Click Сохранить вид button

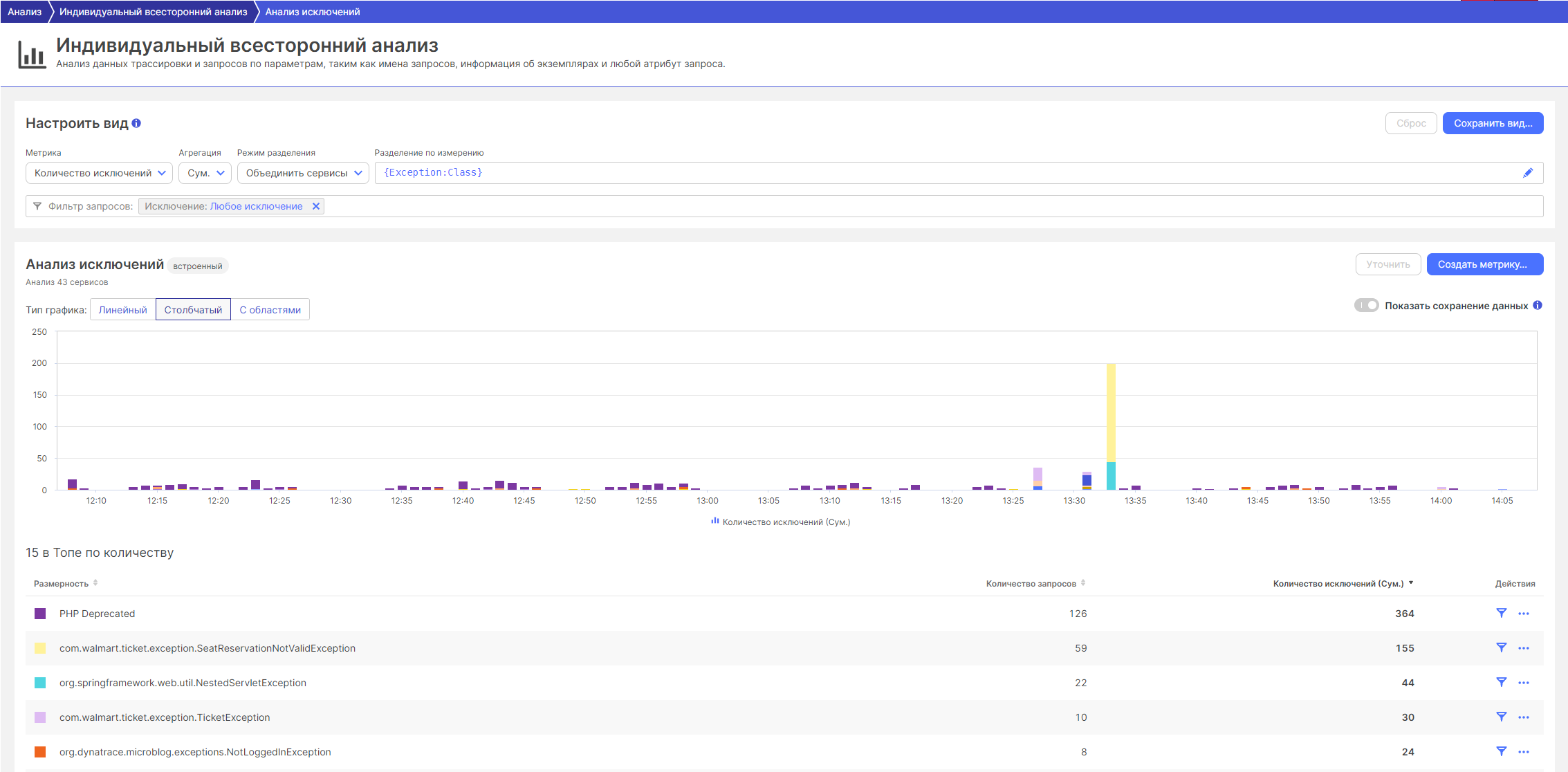pyautogui.click(x=1493, y=123)
